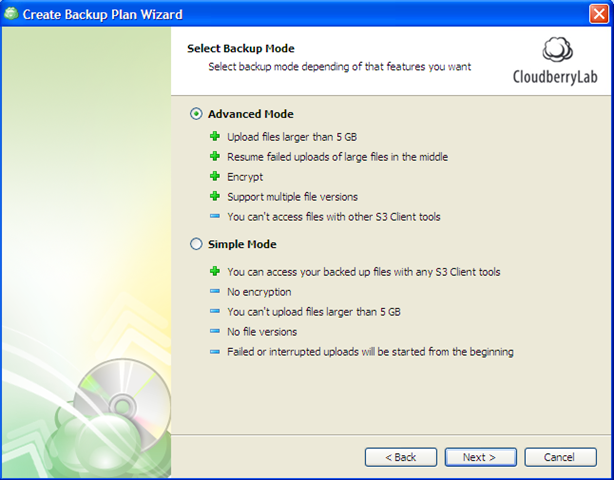Select the Simple Mode radio button
Viewport: 614px width, 480px height.
[x=196, y=244]
